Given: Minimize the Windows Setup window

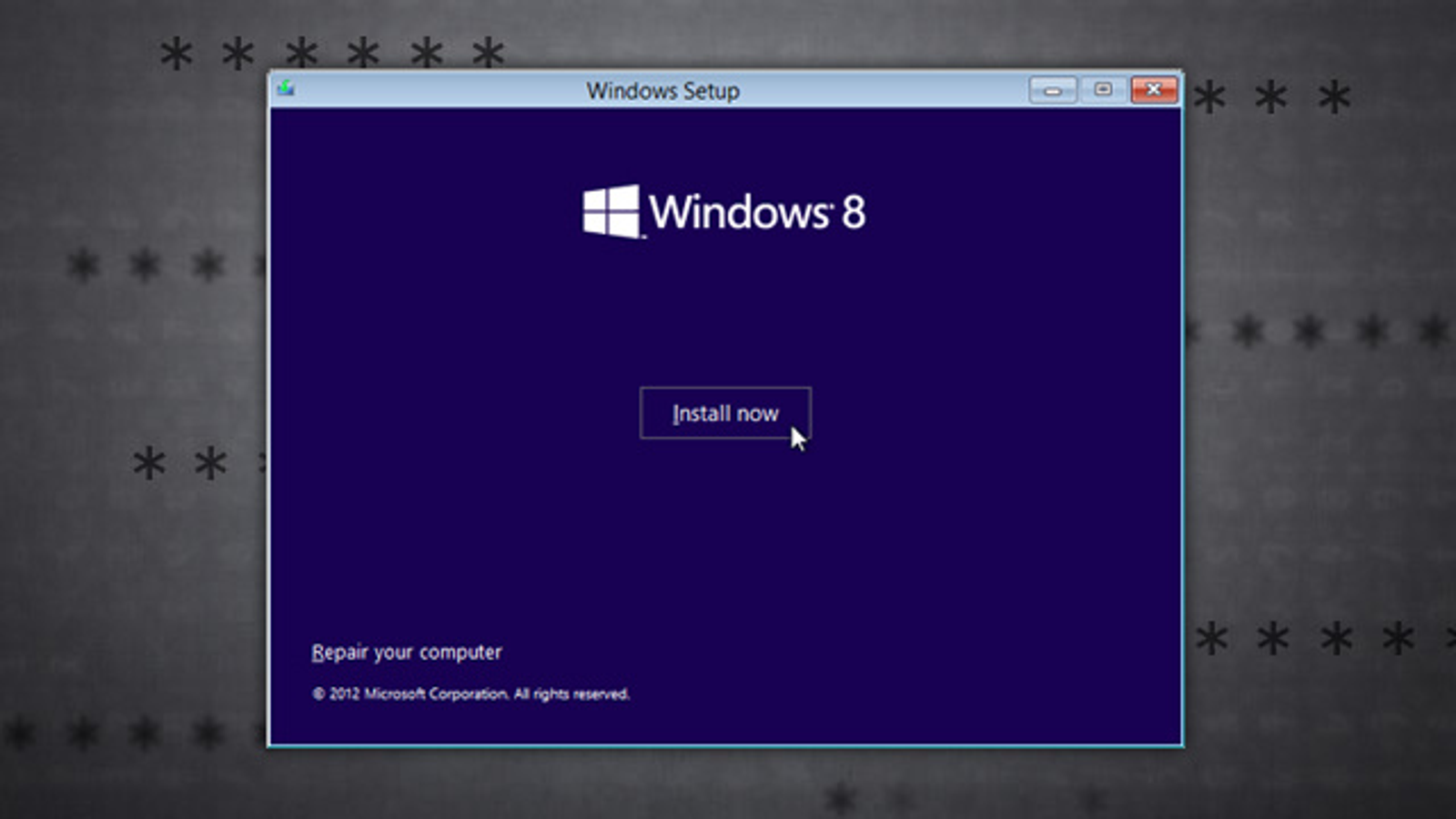Looking at the screenshot, I should pyautogui.click(x=1053, y=90).
